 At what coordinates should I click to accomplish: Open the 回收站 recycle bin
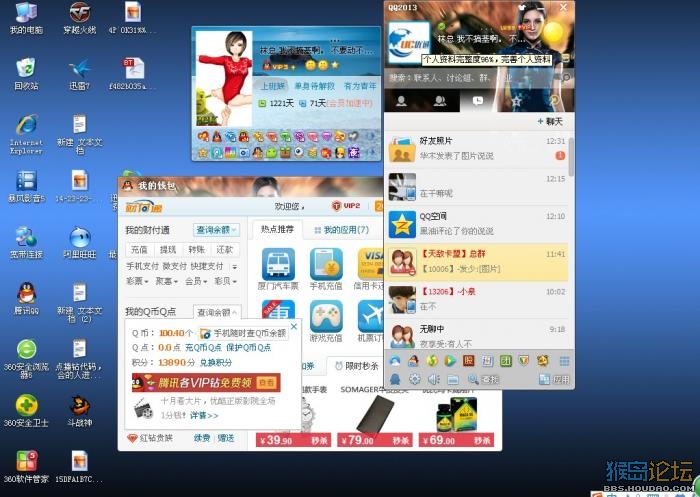click(26, 74)
